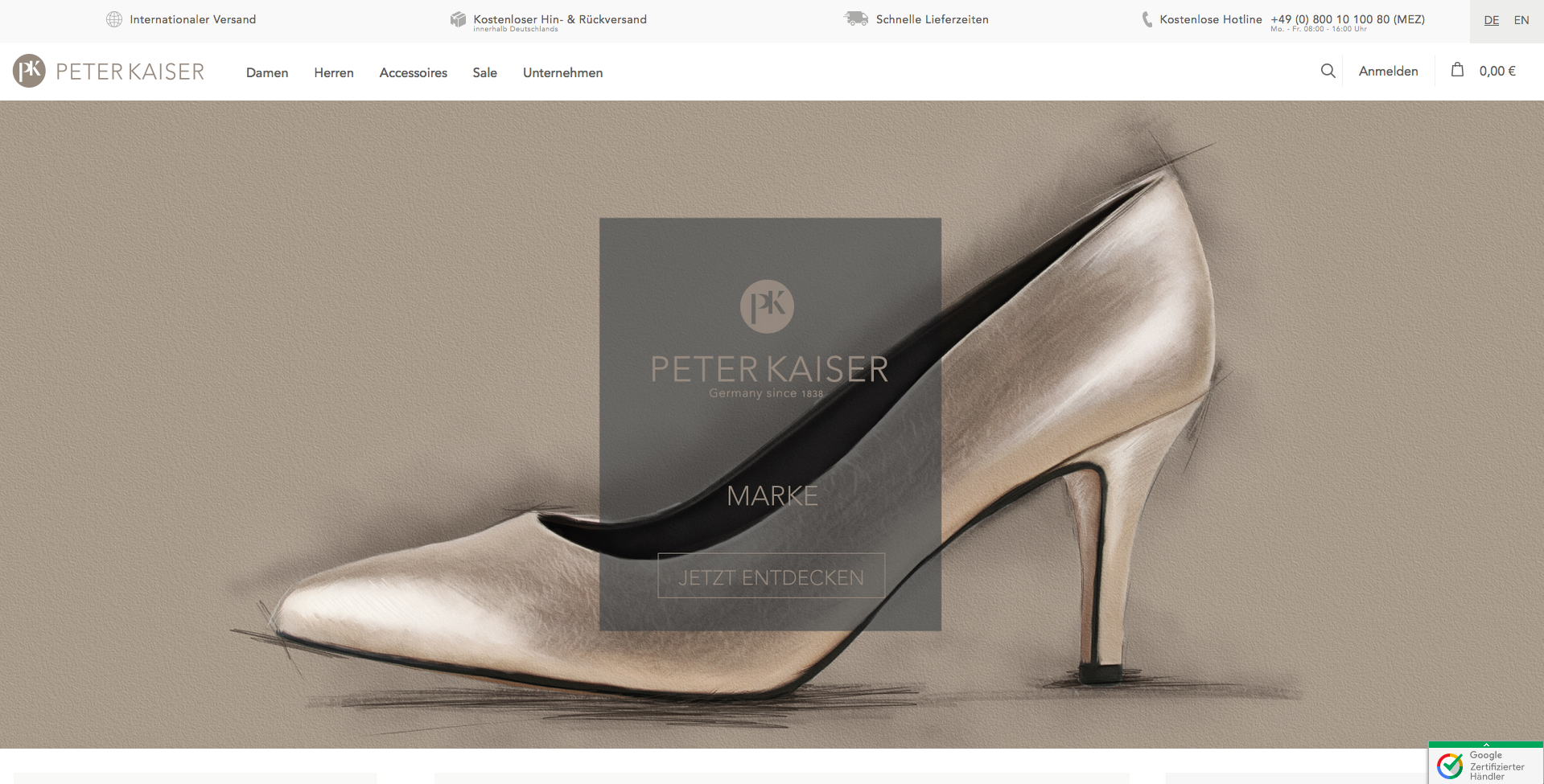Open the Accessoires menu
This screenshot has width=1544, height=784.
pos(413,72)
